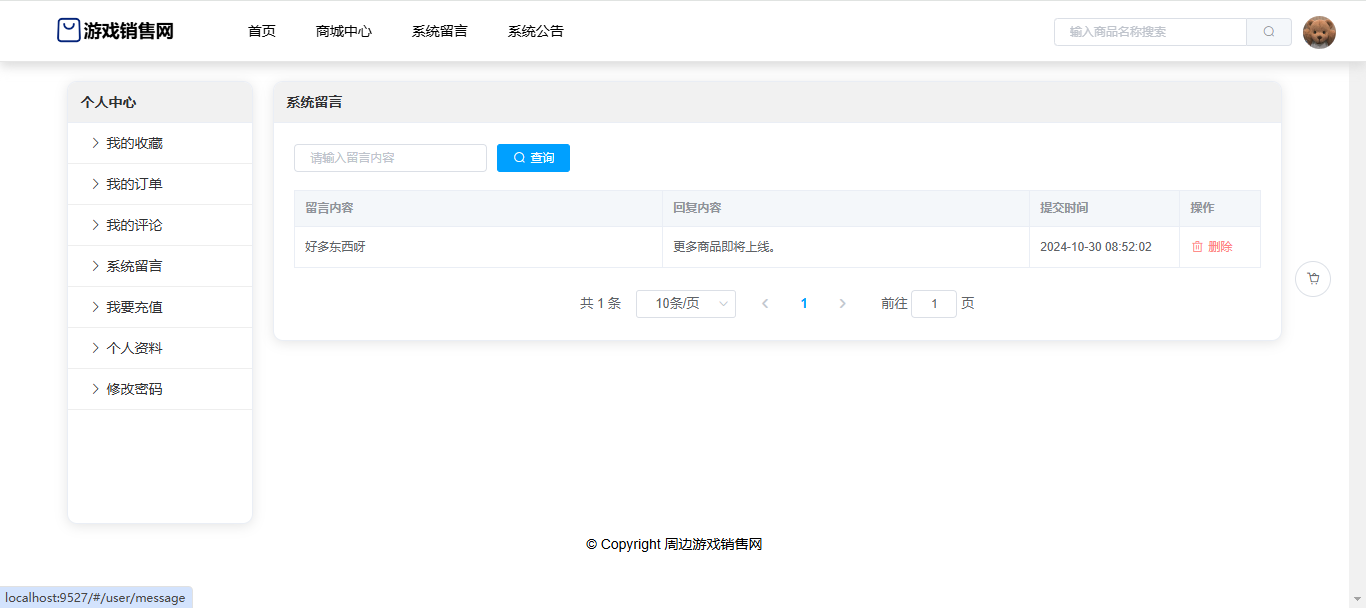Open 我要充值 sidebar item
The height and width of the screenshot is (608, 1366).
(x=134, y=307)
